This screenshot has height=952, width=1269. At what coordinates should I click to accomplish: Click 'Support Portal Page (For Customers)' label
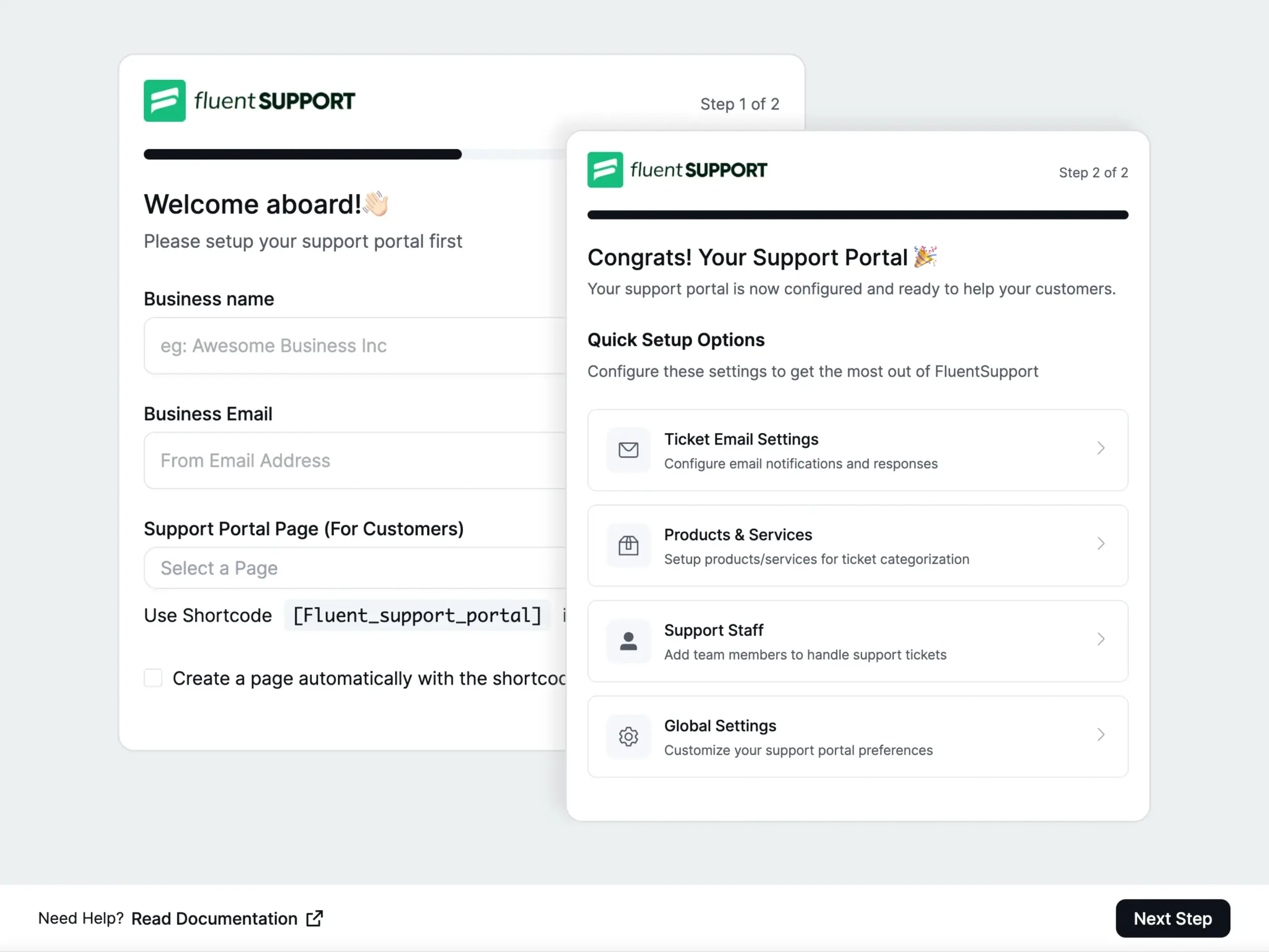tap(303, 529)
